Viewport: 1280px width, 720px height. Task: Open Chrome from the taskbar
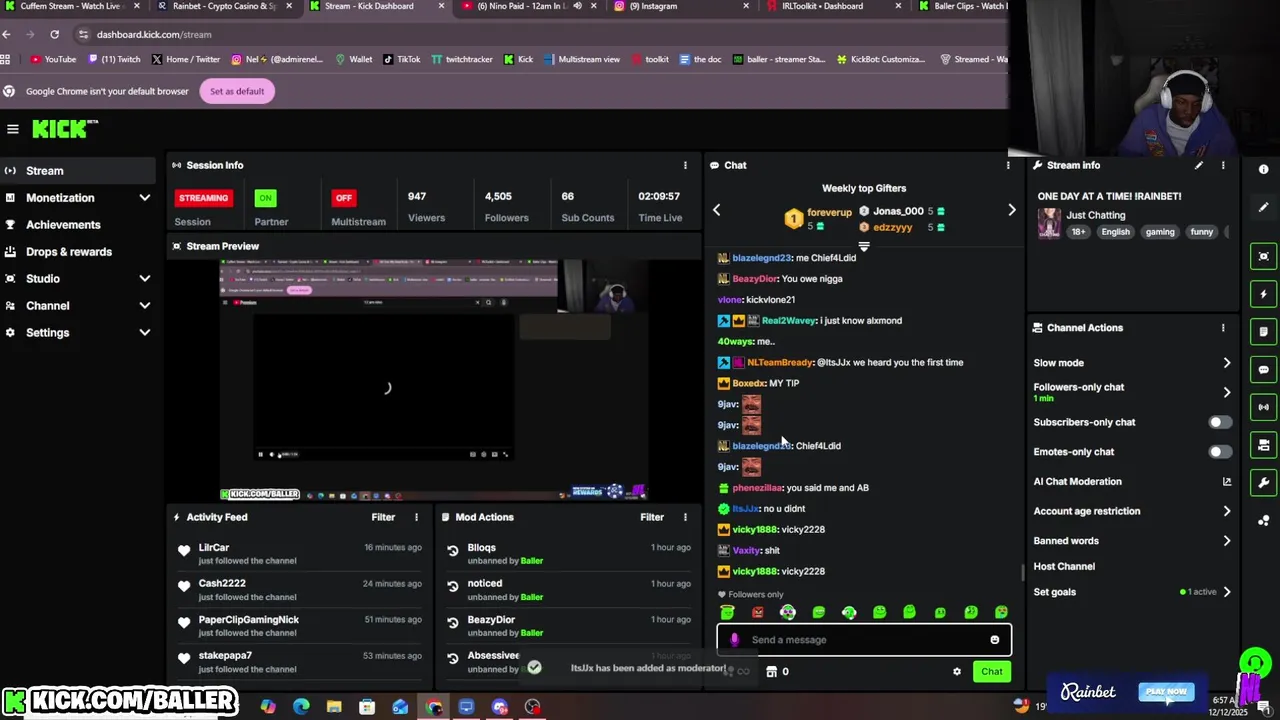coord(433,708)
